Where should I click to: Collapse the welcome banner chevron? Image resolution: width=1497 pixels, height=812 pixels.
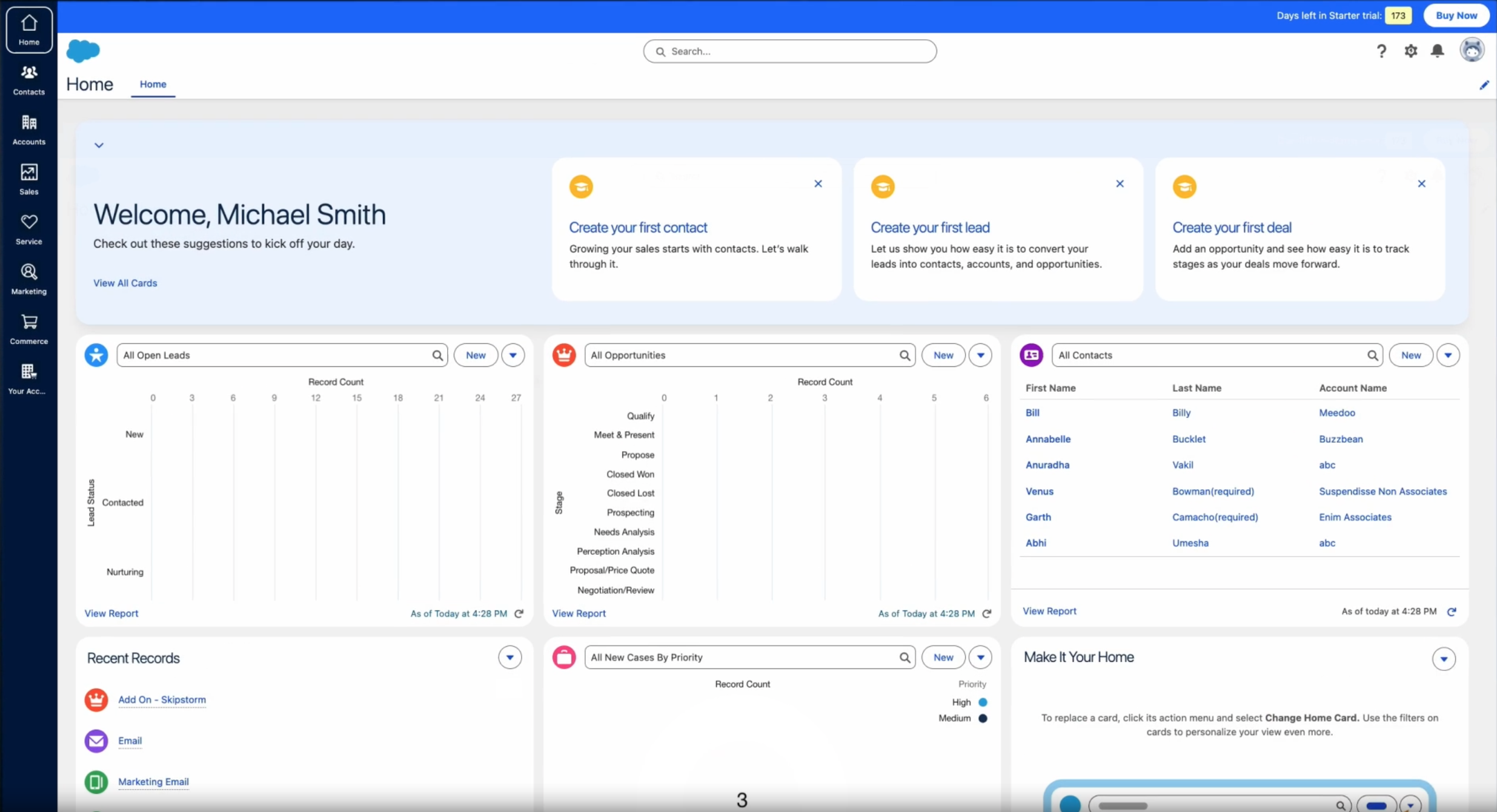click(x=99, y=145)
